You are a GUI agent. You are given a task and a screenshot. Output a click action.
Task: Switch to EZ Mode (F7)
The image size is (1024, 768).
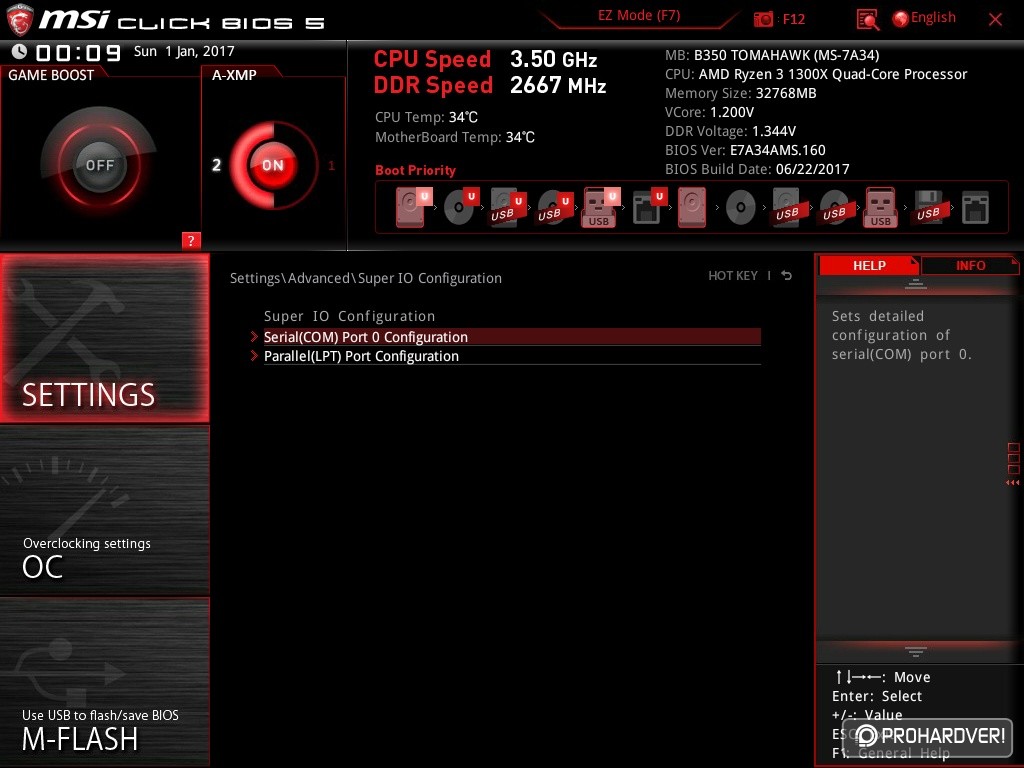tap(639, 16)
